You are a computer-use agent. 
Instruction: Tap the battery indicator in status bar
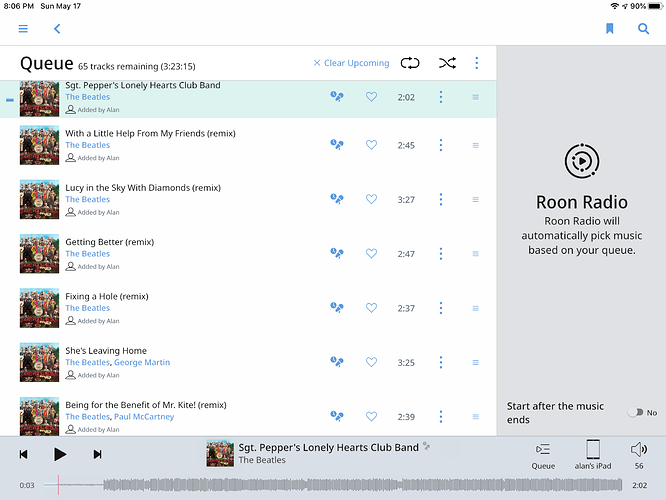click(655, 6)
